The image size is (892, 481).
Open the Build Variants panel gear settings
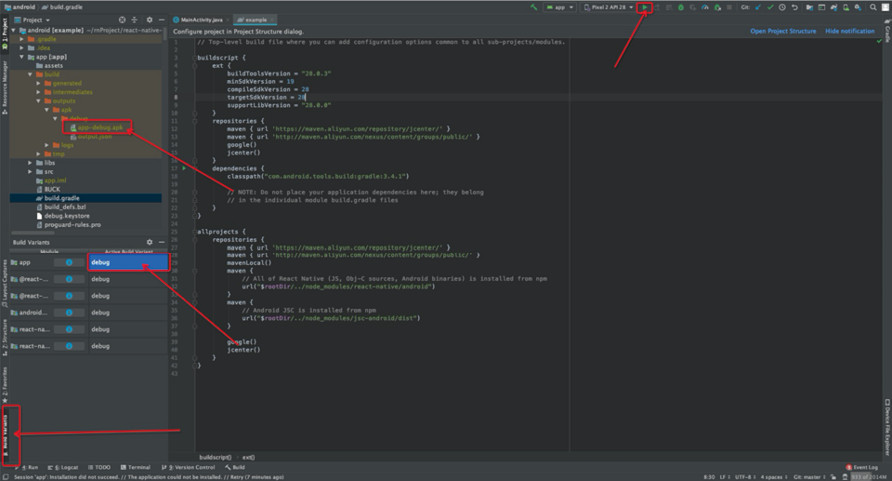[150, 242]
